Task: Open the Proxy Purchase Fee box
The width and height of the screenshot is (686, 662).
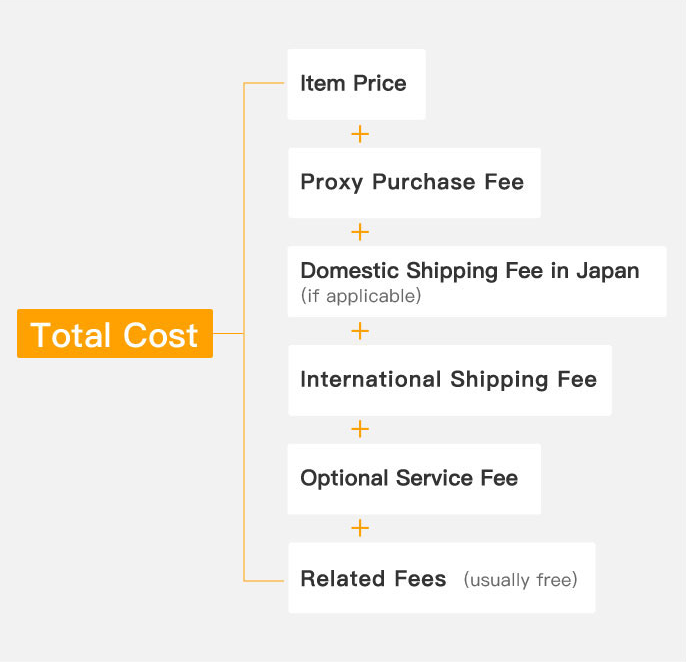Action: click(414, 183)
